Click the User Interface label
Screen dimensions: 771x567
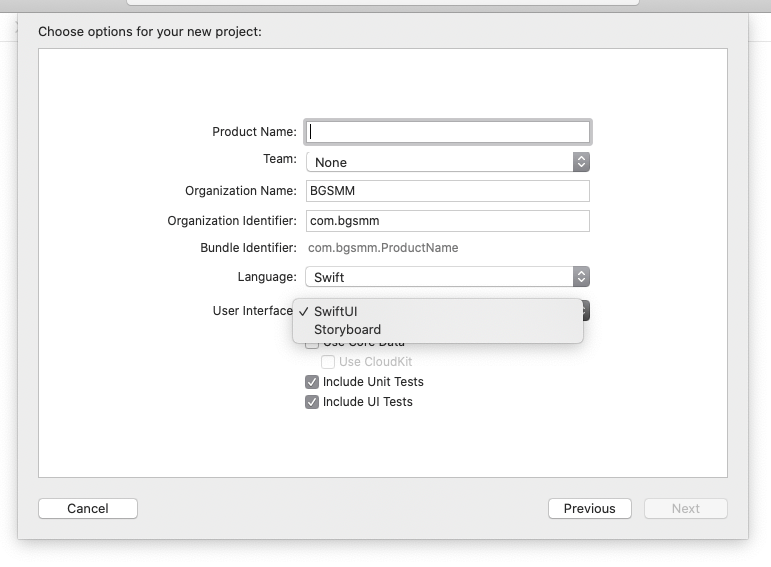(252, 311)
